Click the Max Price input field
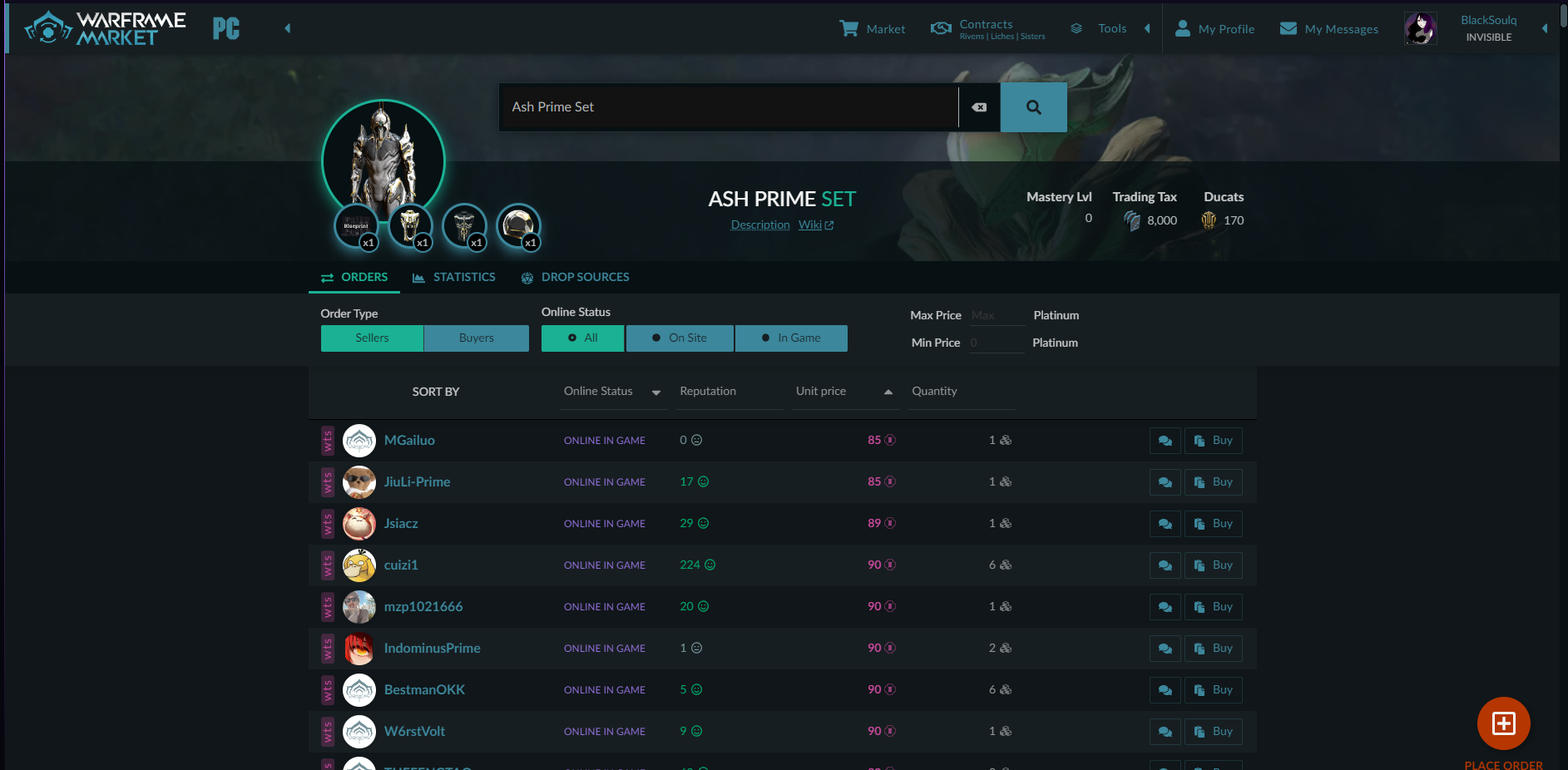 tap(996, 316)
